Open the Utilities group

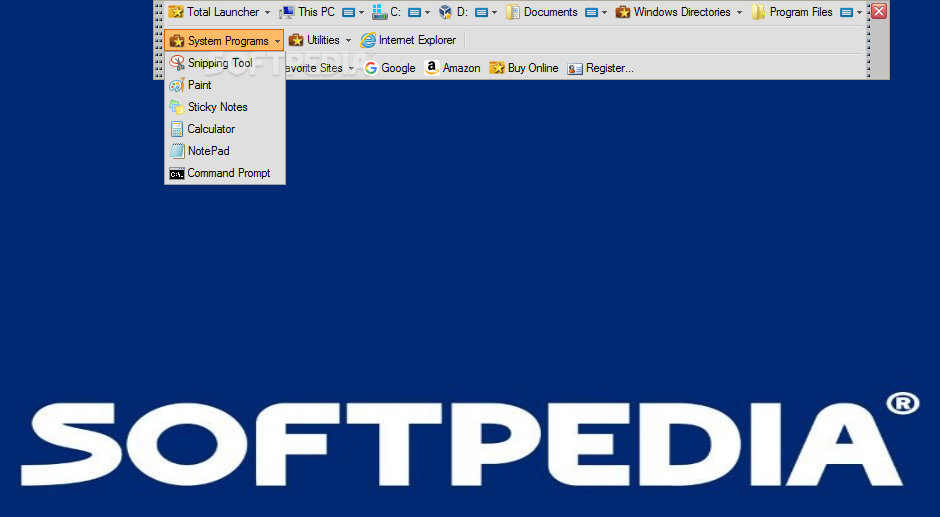[314, 40]
